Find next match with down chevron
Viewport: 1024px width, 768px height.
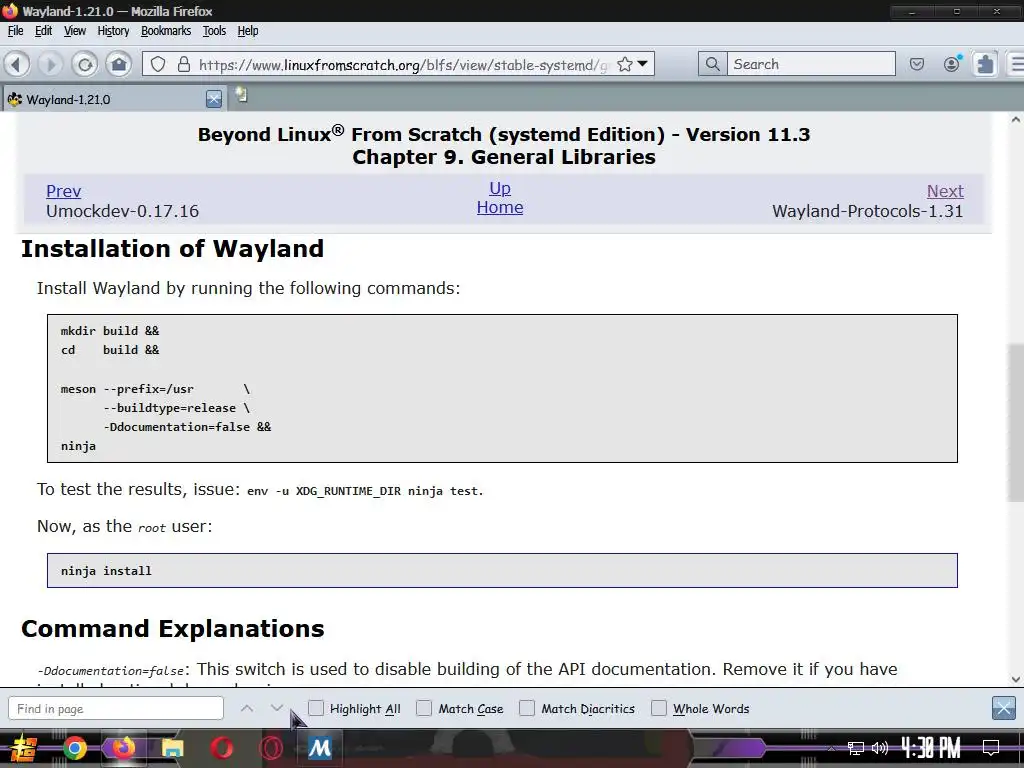tap(277, 708)
